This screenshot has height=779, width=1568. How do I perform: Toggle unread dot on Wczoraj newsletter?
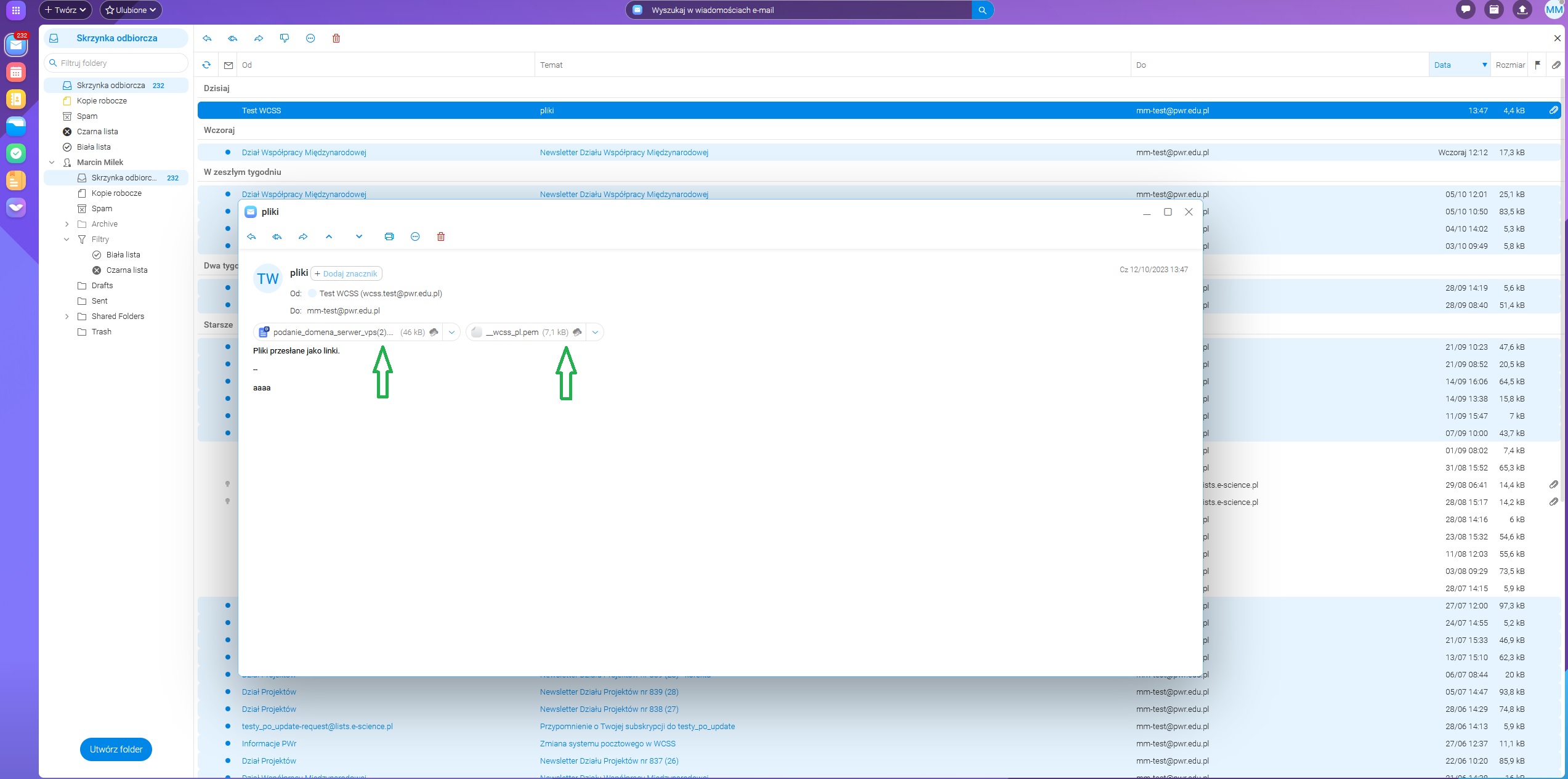click(228, 152)
